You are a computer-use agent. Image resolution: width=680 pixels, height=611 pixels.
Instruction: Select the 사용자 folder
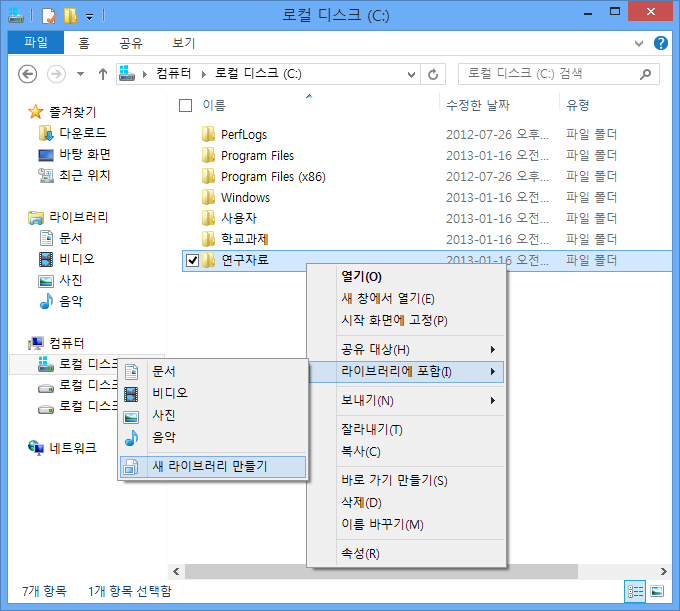(239, 218)
